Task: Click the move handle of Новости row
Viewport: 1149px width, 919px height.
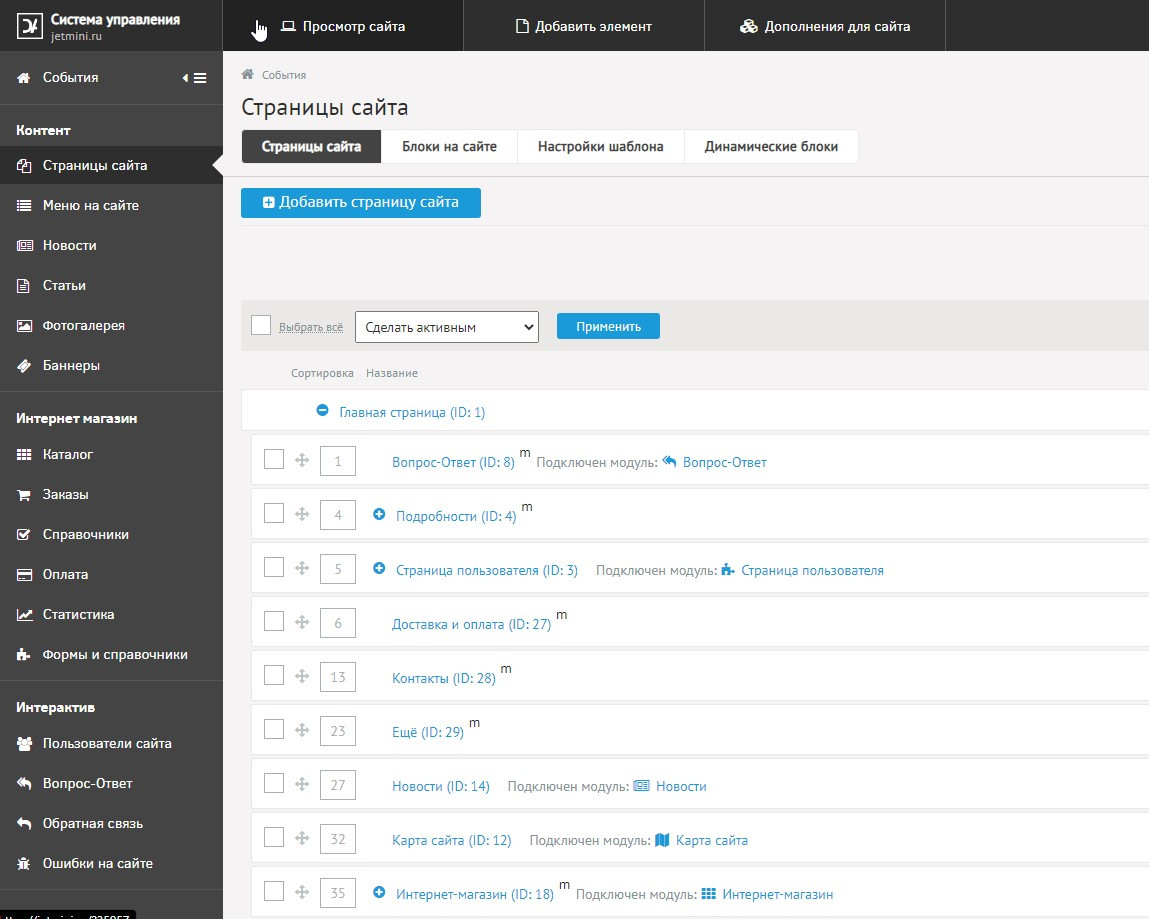Action: pos(302,784)
